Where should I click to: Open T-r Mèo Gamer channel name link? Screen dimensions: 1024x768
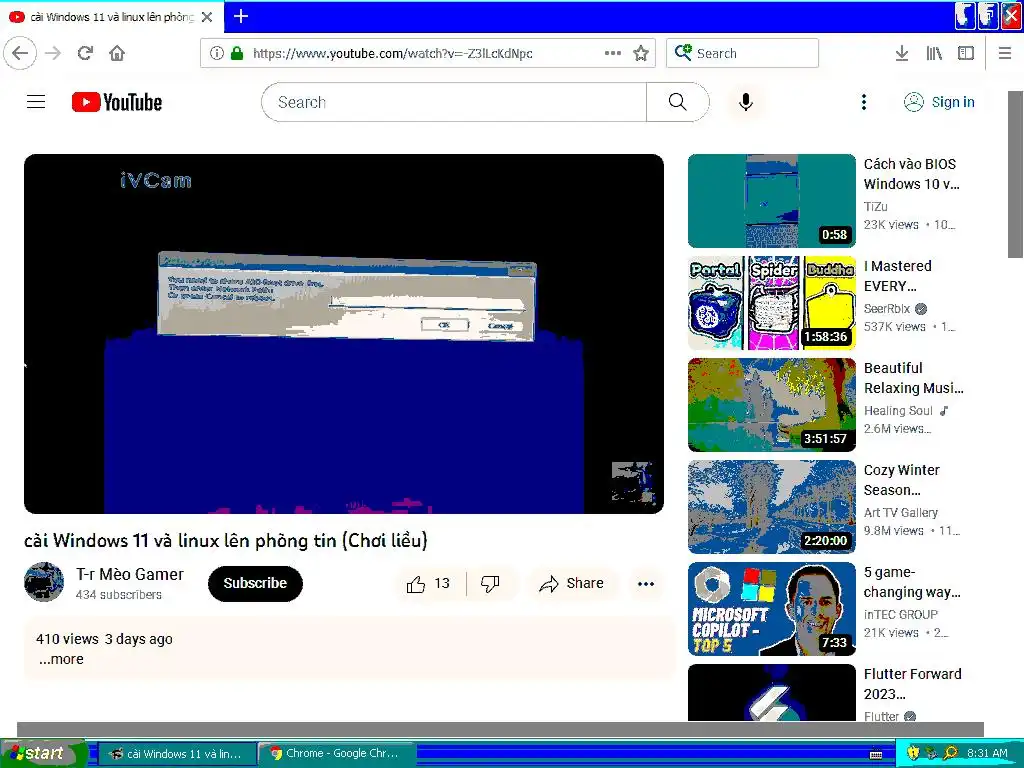point(129,574)
